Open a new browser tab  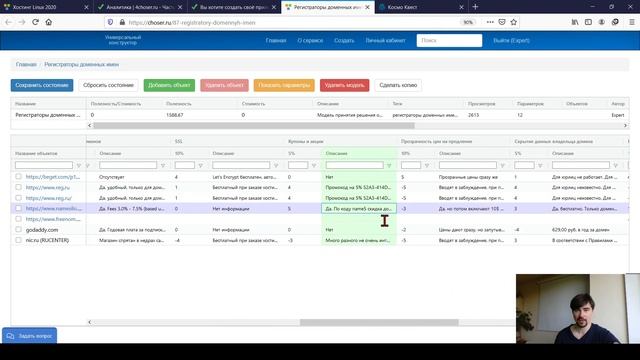[475, 7]
